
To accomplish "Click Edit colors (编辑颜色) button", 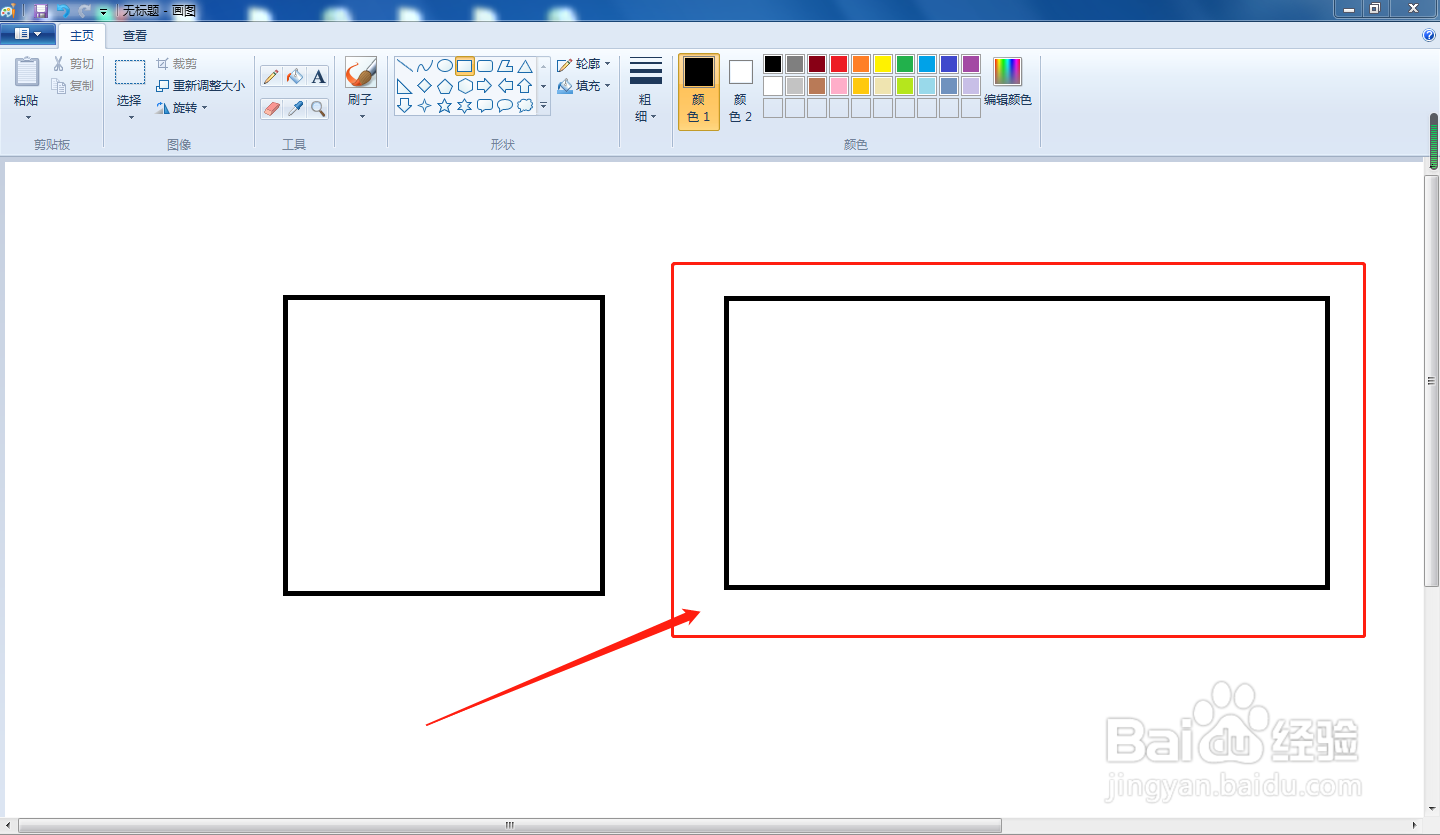I will pyautogui.click(x=1008, y=82).
